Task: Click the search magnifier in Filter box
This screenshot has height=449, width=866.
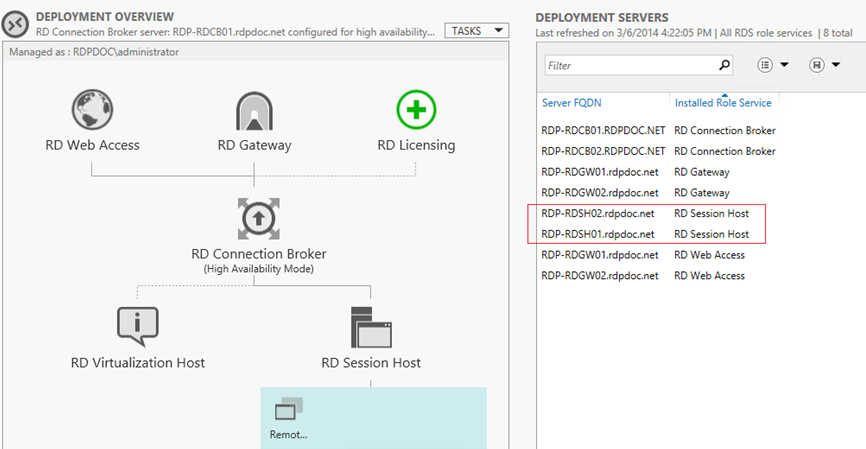Action: click(724, 65)
